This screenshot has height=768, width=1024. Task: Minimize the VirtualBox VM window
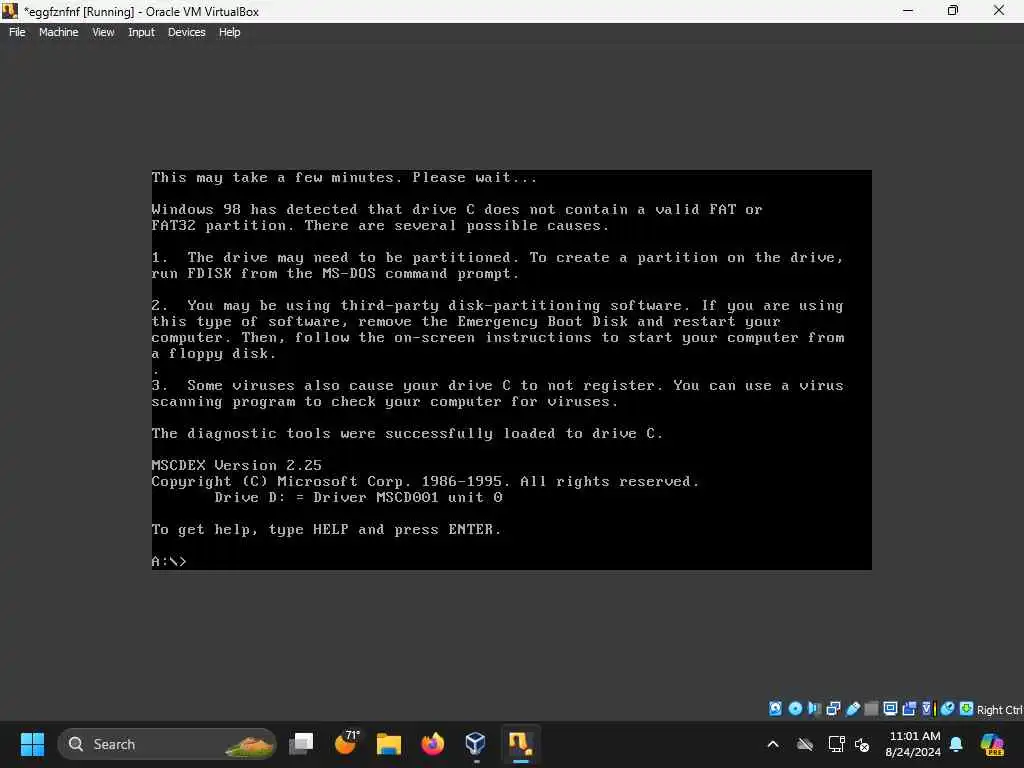[908, 10]
